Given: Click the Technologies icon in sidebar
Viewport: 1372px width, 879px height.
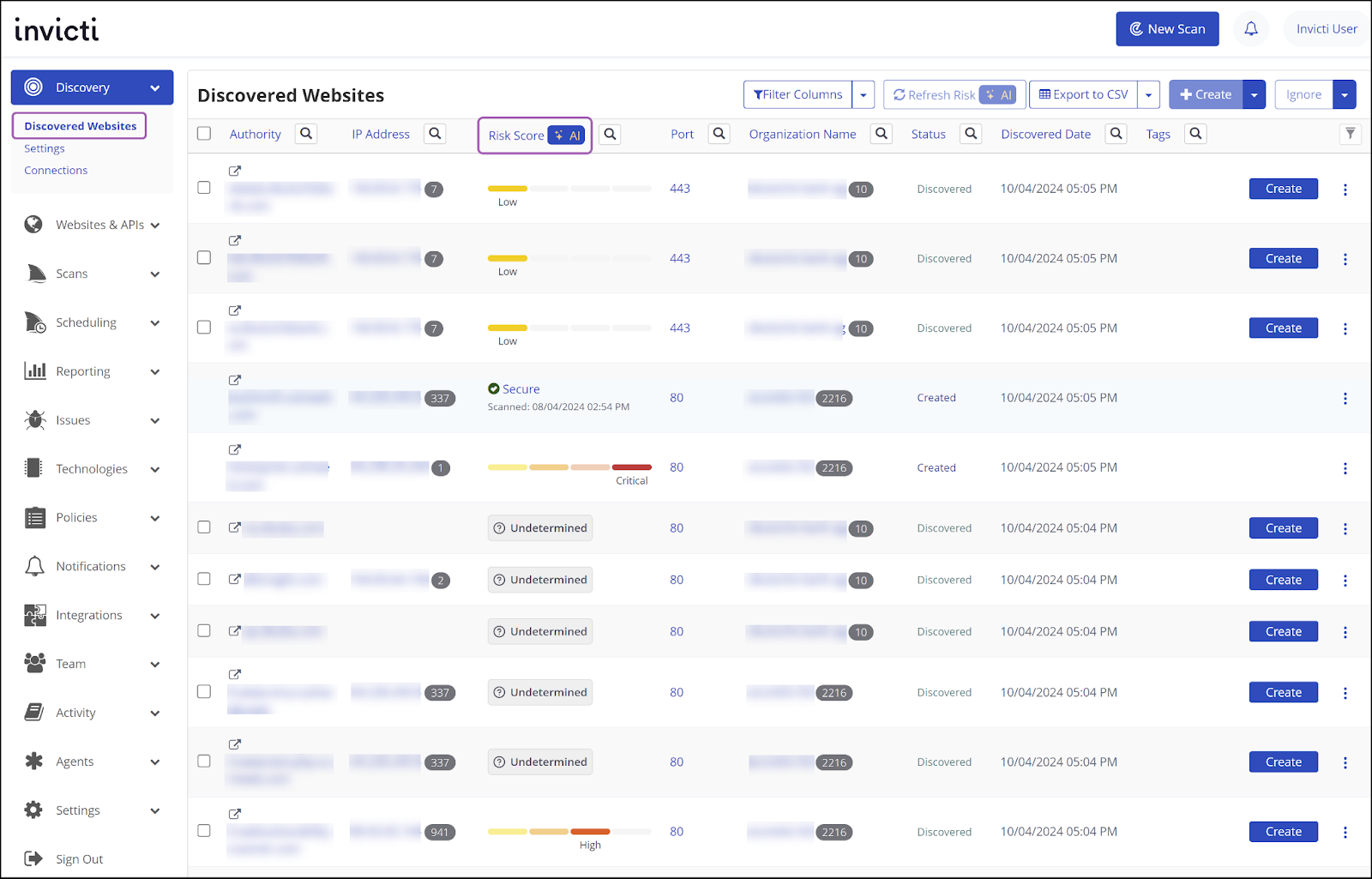Looking at the screenshot, I should (33, 468).
